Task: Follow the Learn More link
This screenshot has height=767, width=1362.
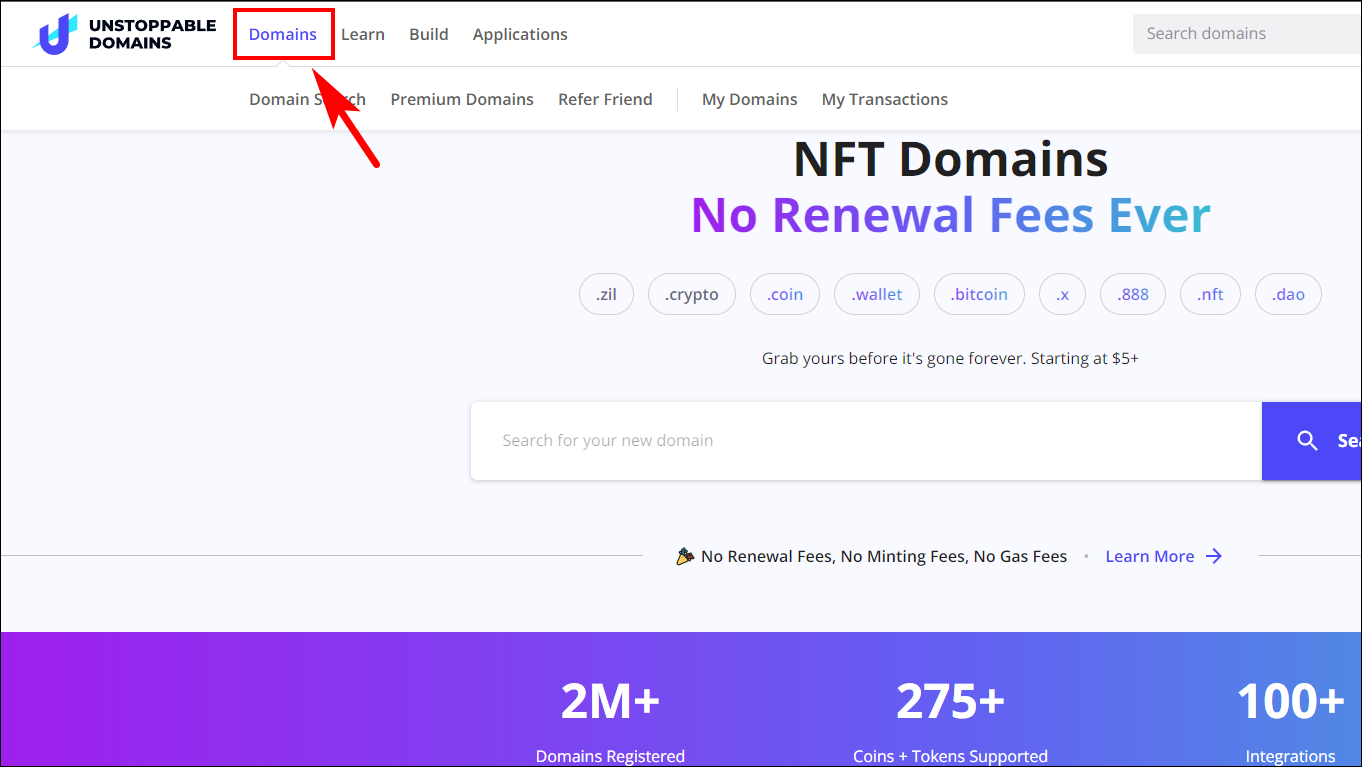Action: pos(1150,557)
